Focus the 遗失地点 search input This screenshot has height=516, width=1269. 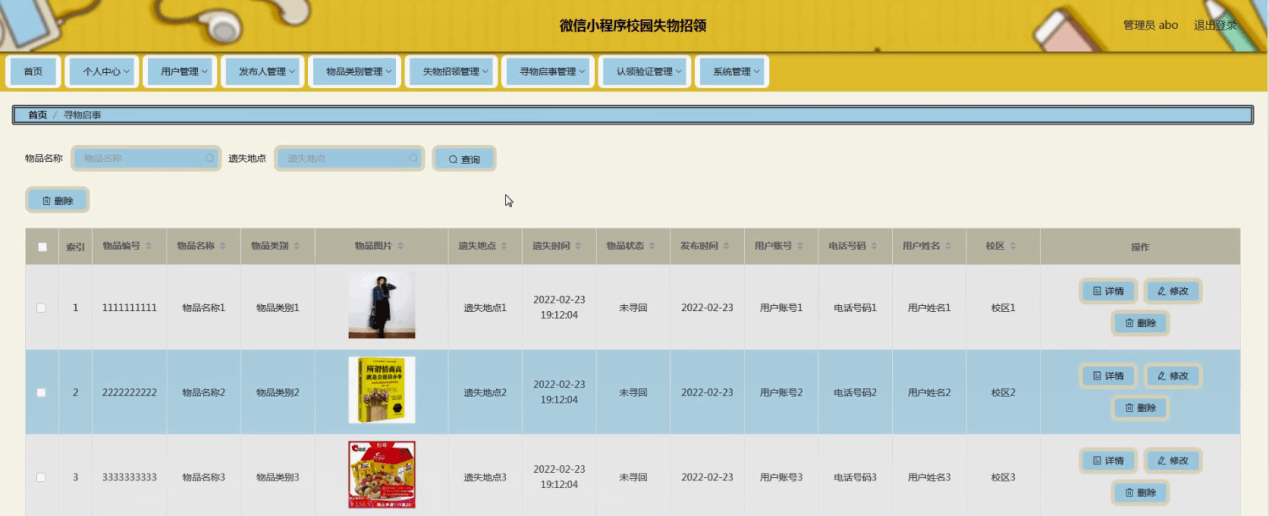click(x=350, y=158)
